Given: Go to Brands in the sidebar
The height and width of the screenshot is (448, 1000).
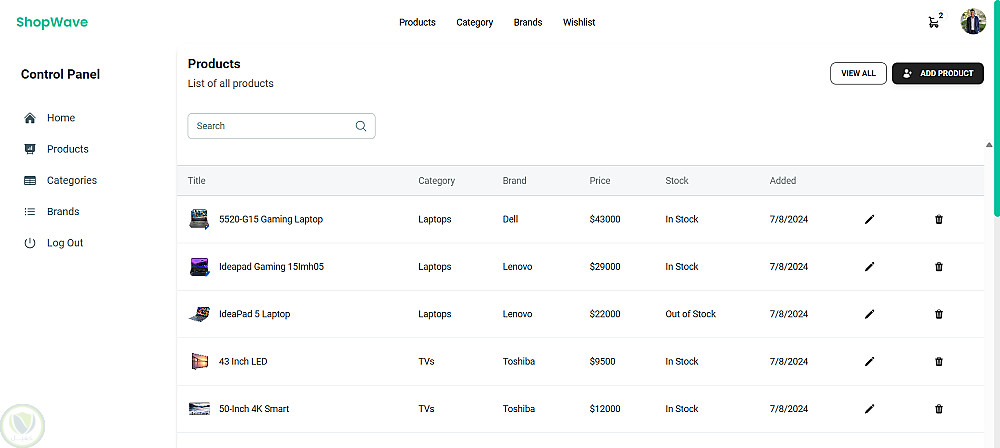Looking at the screenshot, I should coord(62,212).
